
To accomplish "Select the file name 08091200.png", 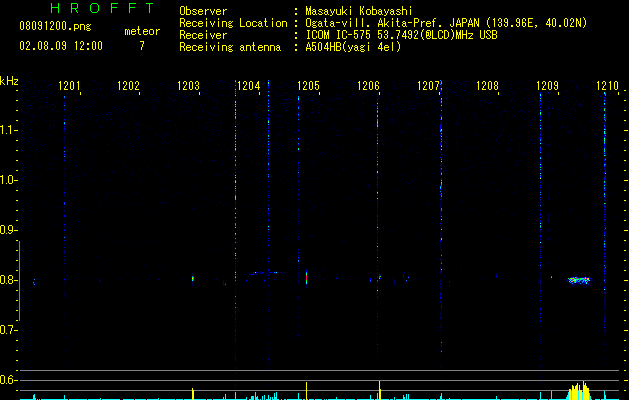I will click(55, 27).
